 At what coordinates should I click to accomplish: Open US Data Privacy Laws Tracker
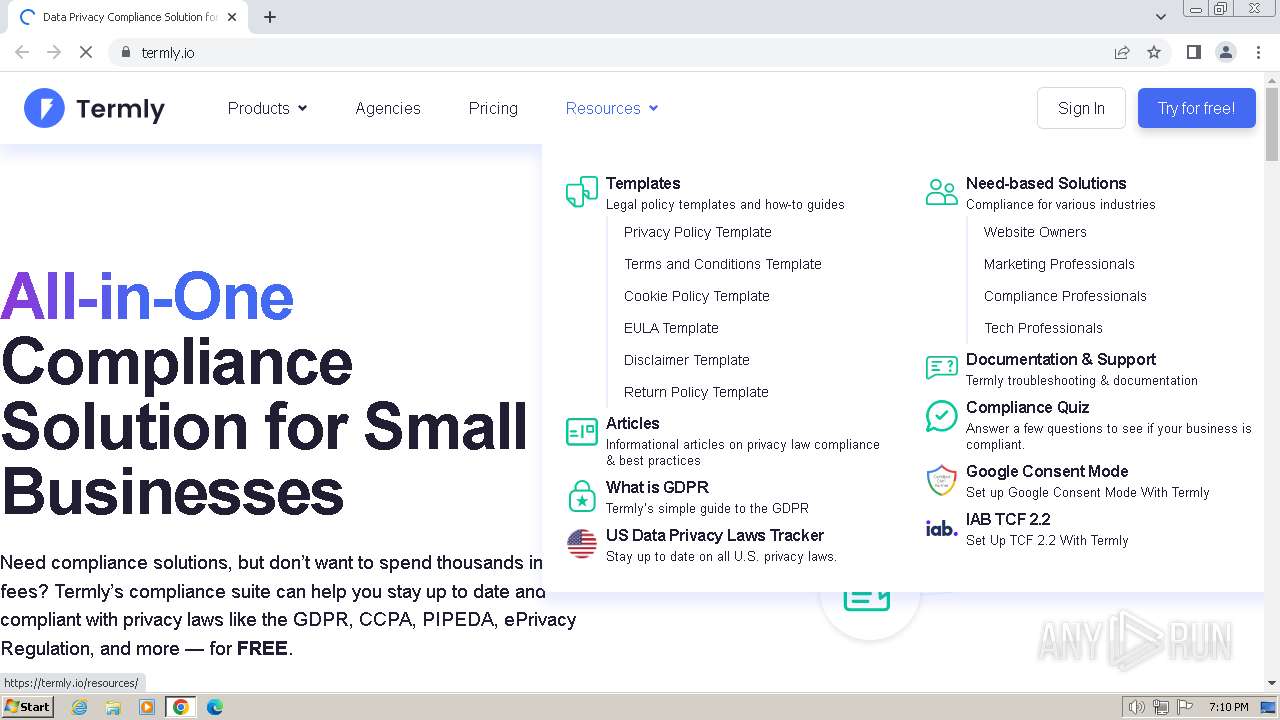click(715, 535)
